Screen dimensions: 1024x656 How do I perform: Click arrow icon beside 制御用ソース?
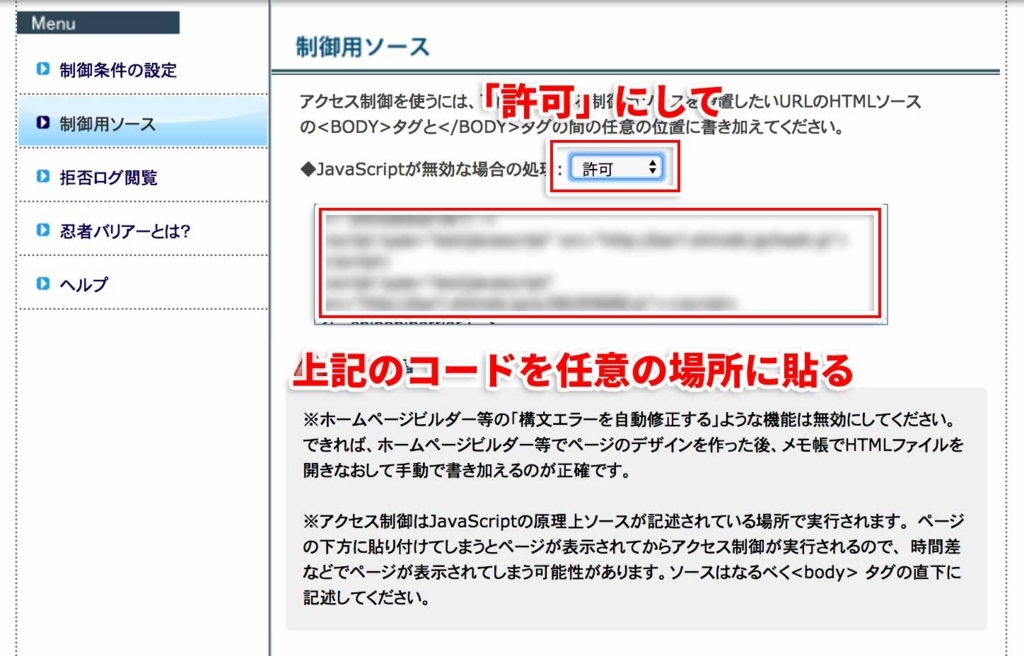(x=43, y=122)
